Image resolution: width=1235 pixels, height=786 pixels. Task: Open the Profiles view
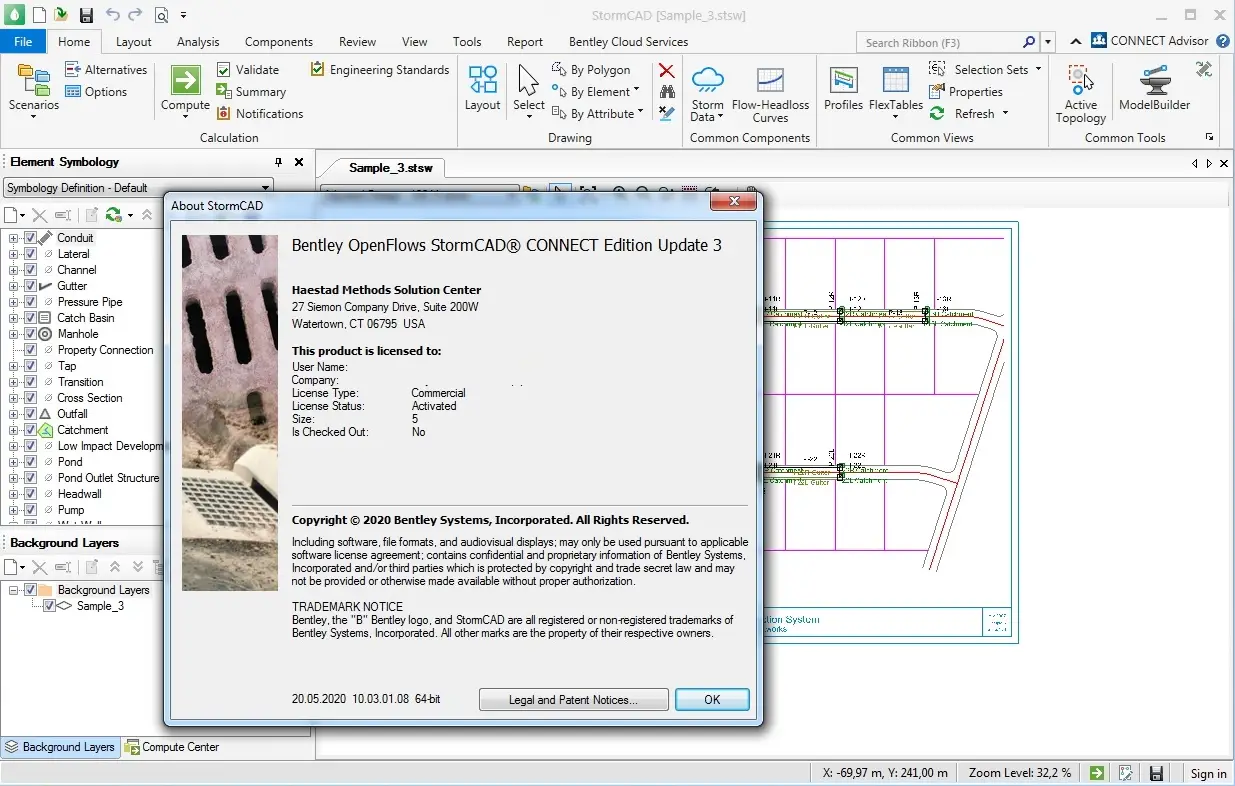[x=843, y=88]
